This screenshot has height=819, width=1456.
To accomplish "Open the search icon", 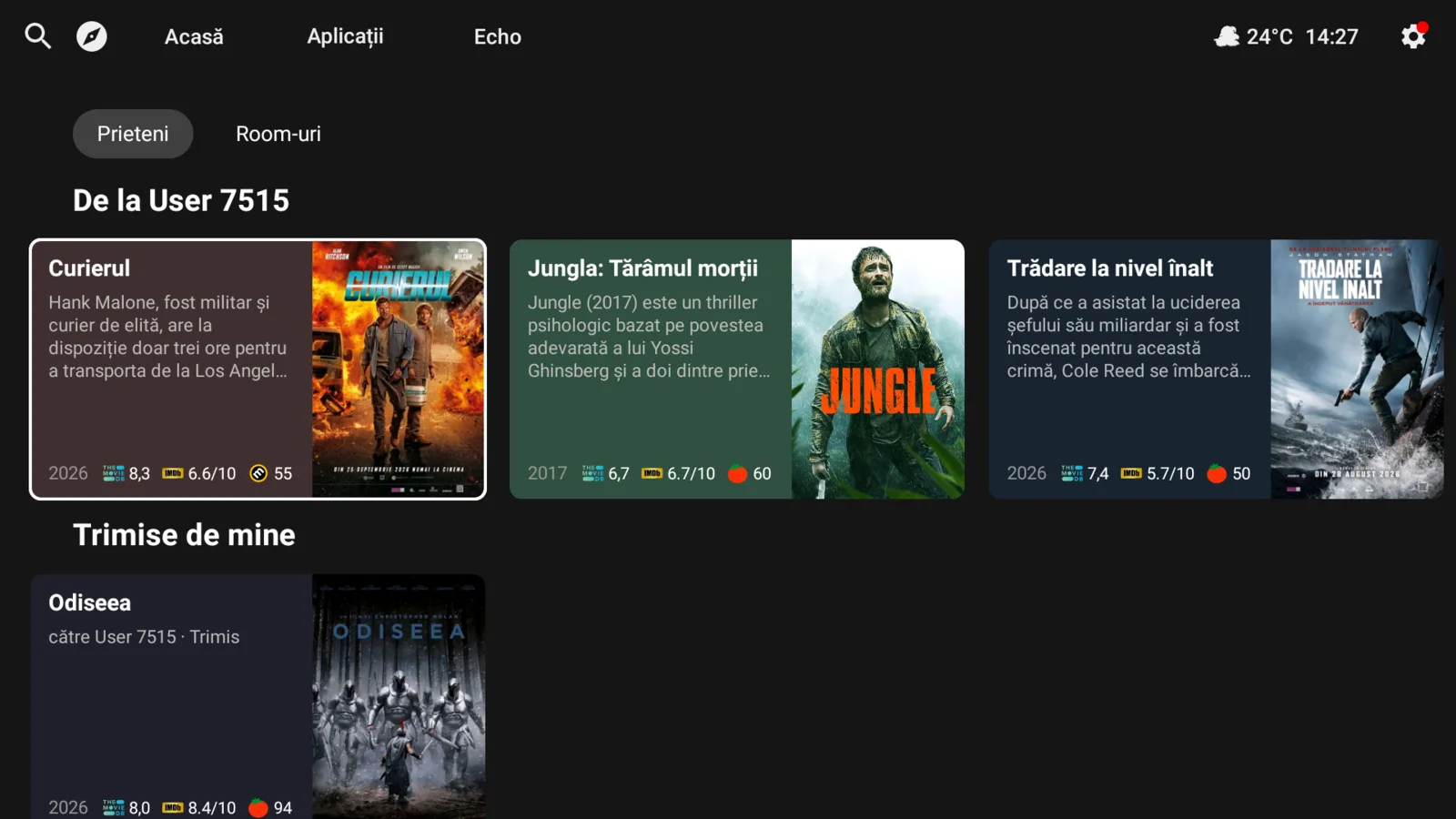I will click(x=37, y=36).
